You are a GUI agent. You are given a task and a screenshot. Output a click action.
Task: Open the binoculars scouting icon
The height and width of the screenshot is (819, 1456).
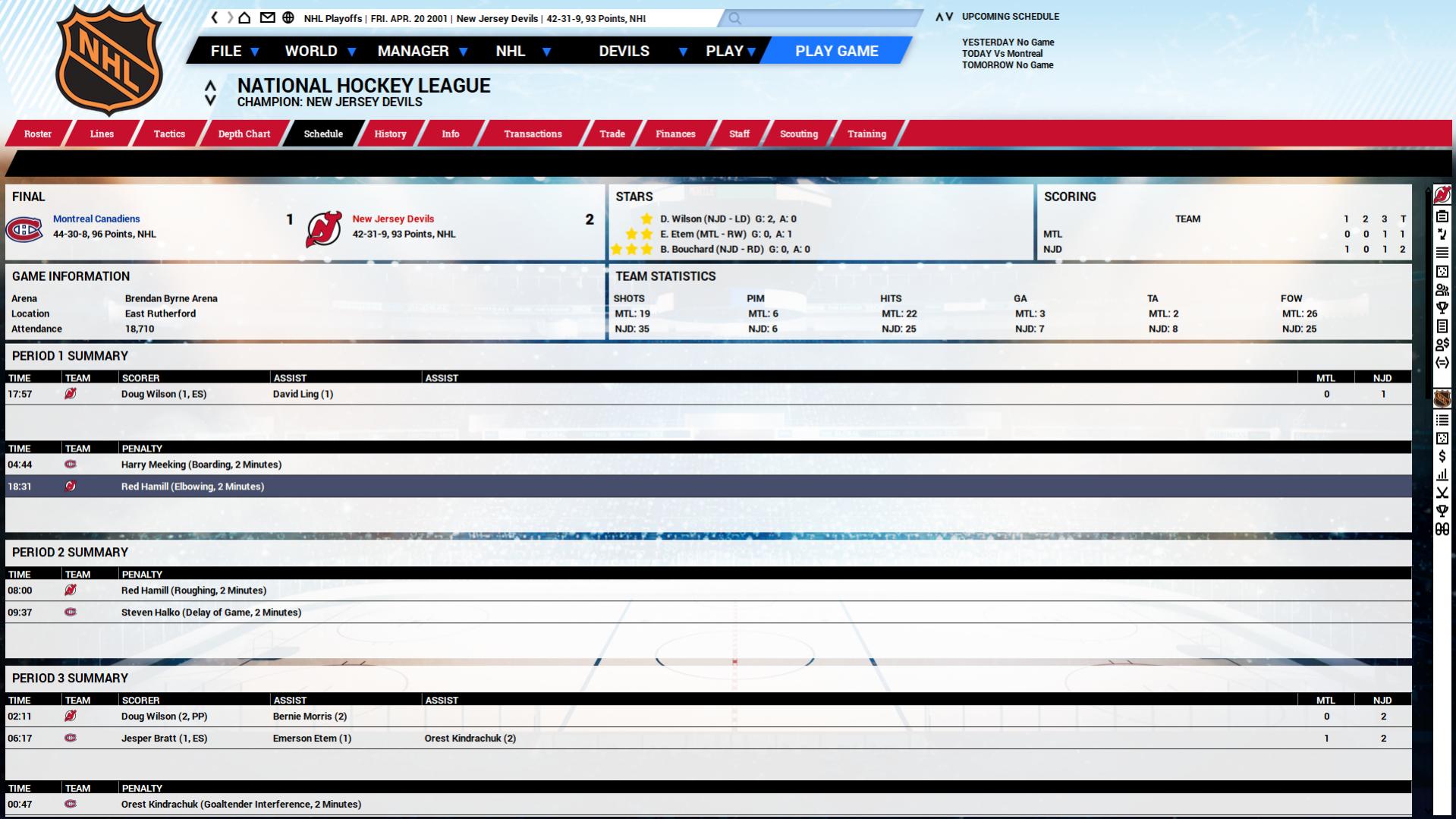click(x=1442, y=529)
